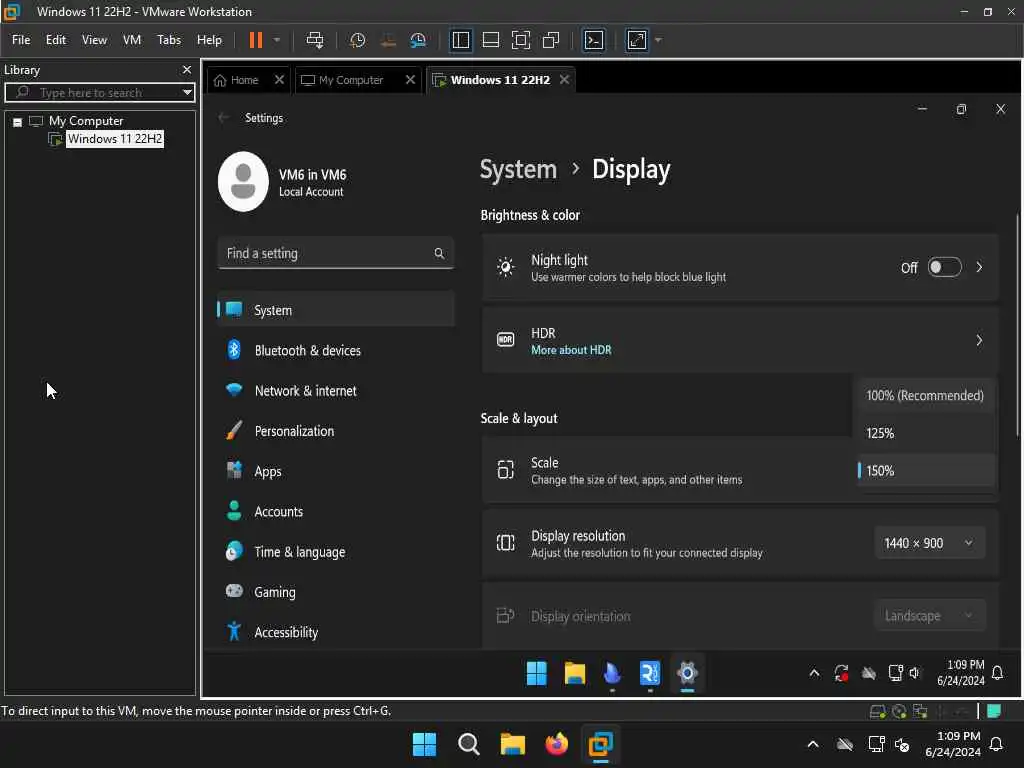
Task: Click the stretch guest display icon
Action: pyautogui.click(x=637, y=40)
